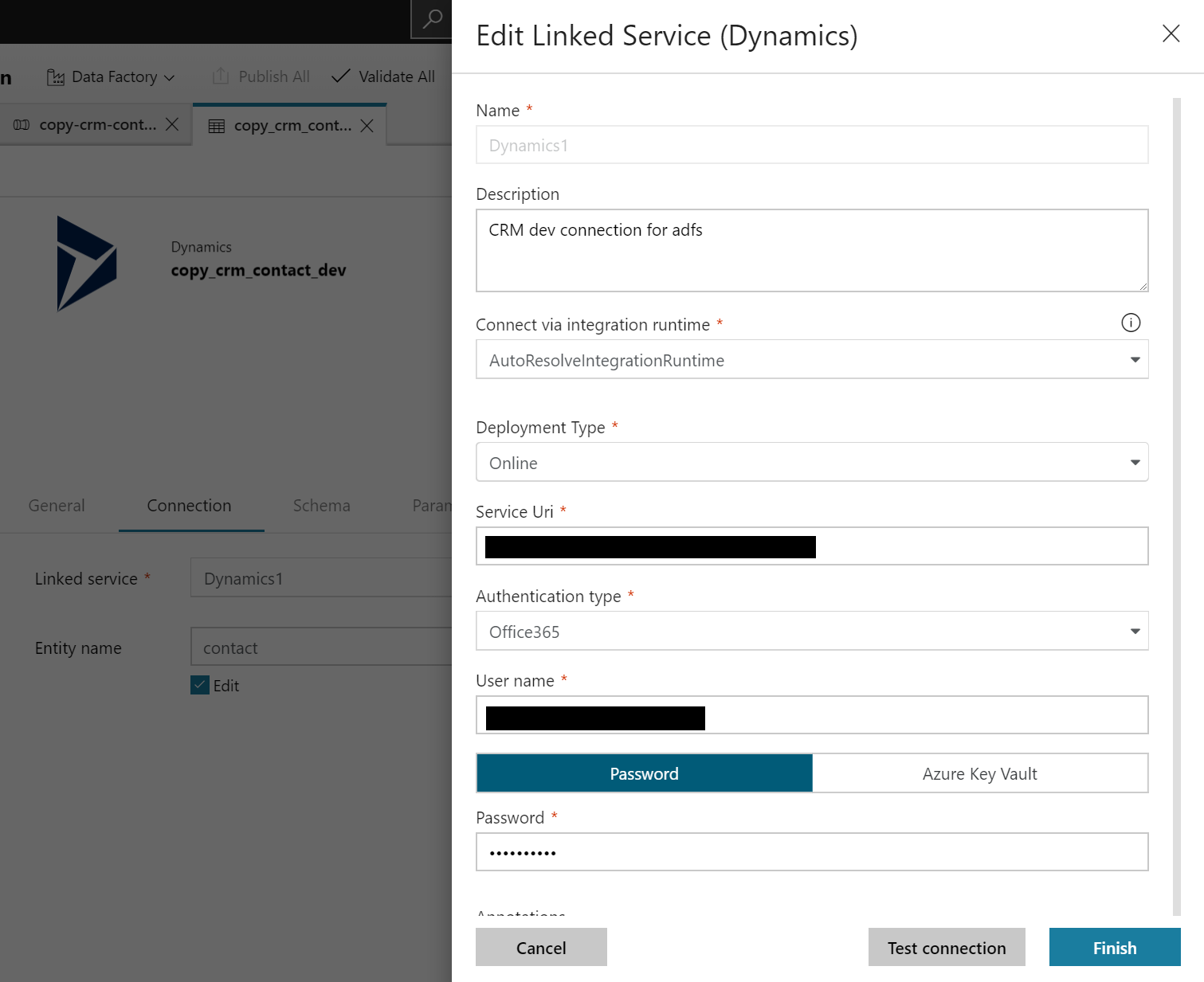Click Validate All in toolbar
1204x982 pixels.
click(x=383, y=76)
